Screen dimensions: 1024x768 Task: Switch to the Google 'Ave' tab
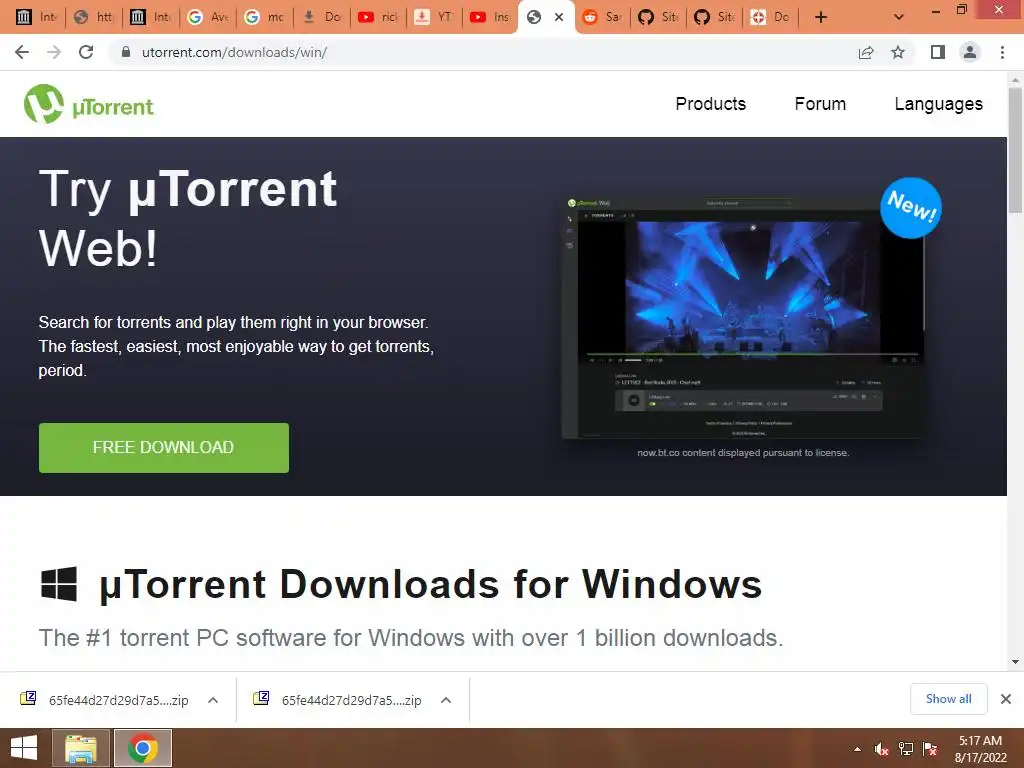(x=208, y=18)
